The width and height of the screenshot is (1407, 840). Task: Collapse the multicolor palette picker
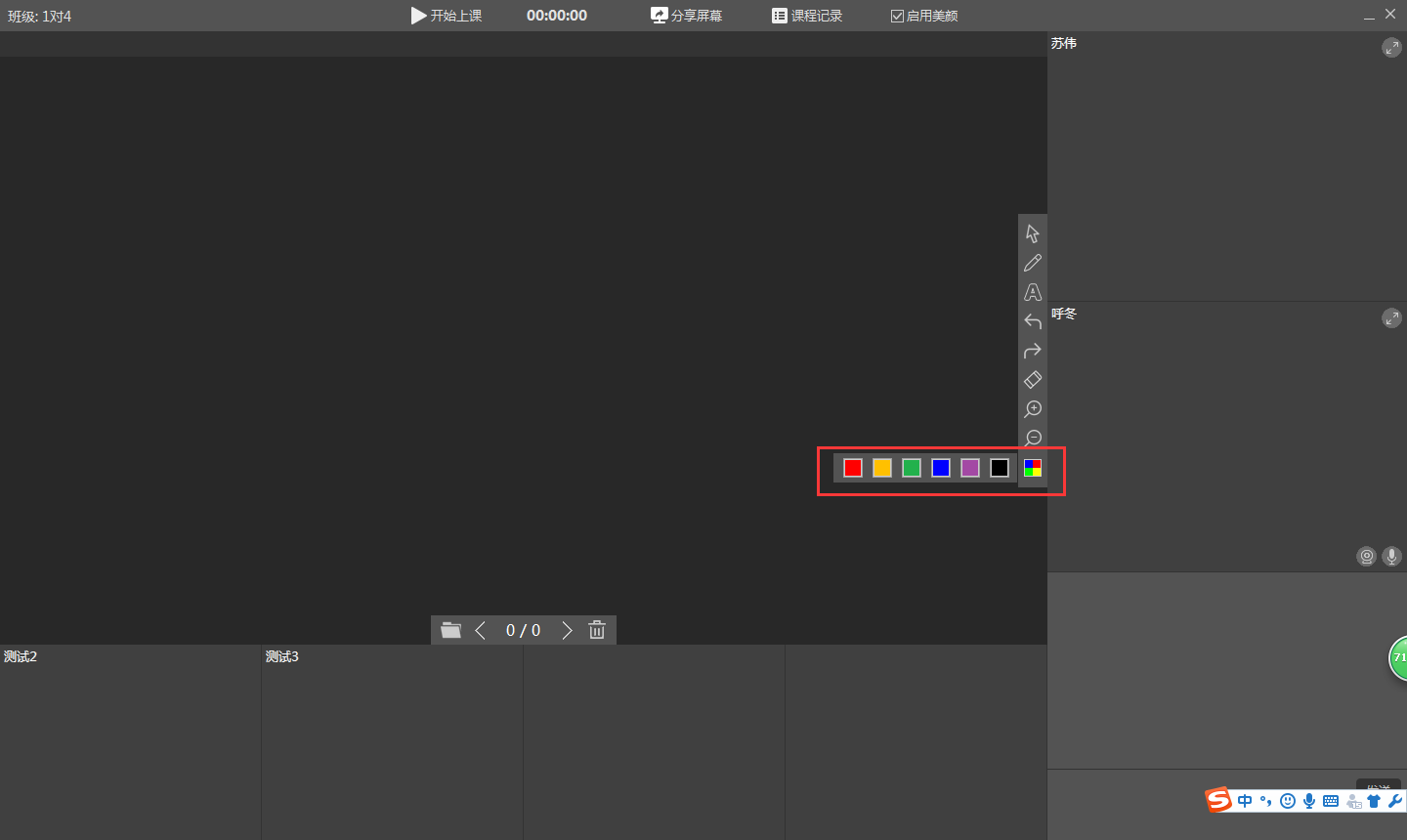pos(1033,468)
